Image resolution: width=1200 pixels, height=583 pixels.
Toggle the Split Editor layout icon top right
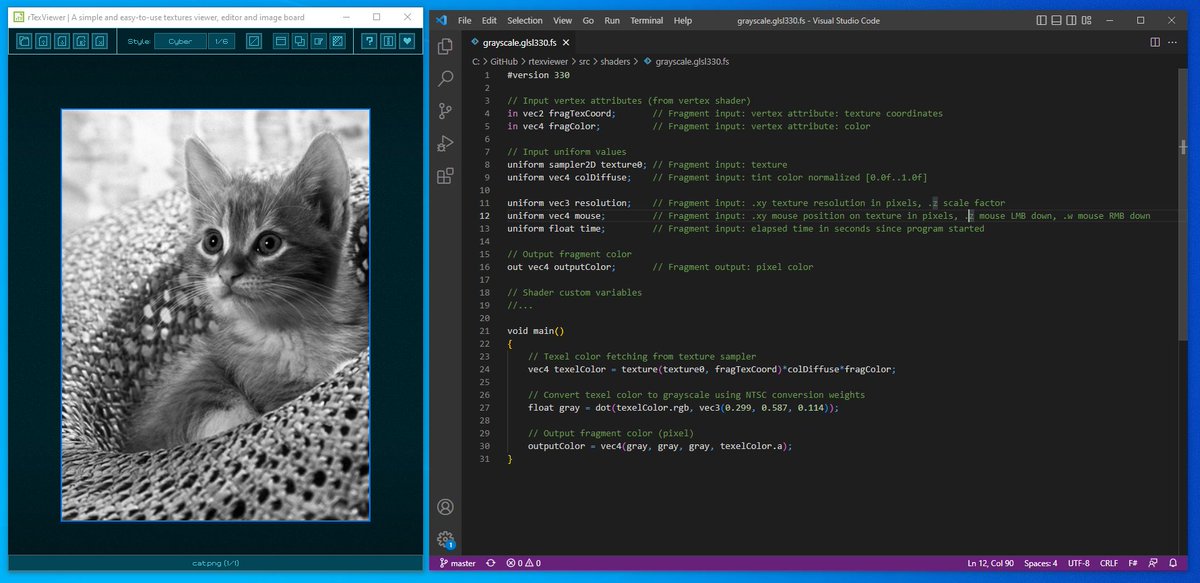coord(1156,42)
